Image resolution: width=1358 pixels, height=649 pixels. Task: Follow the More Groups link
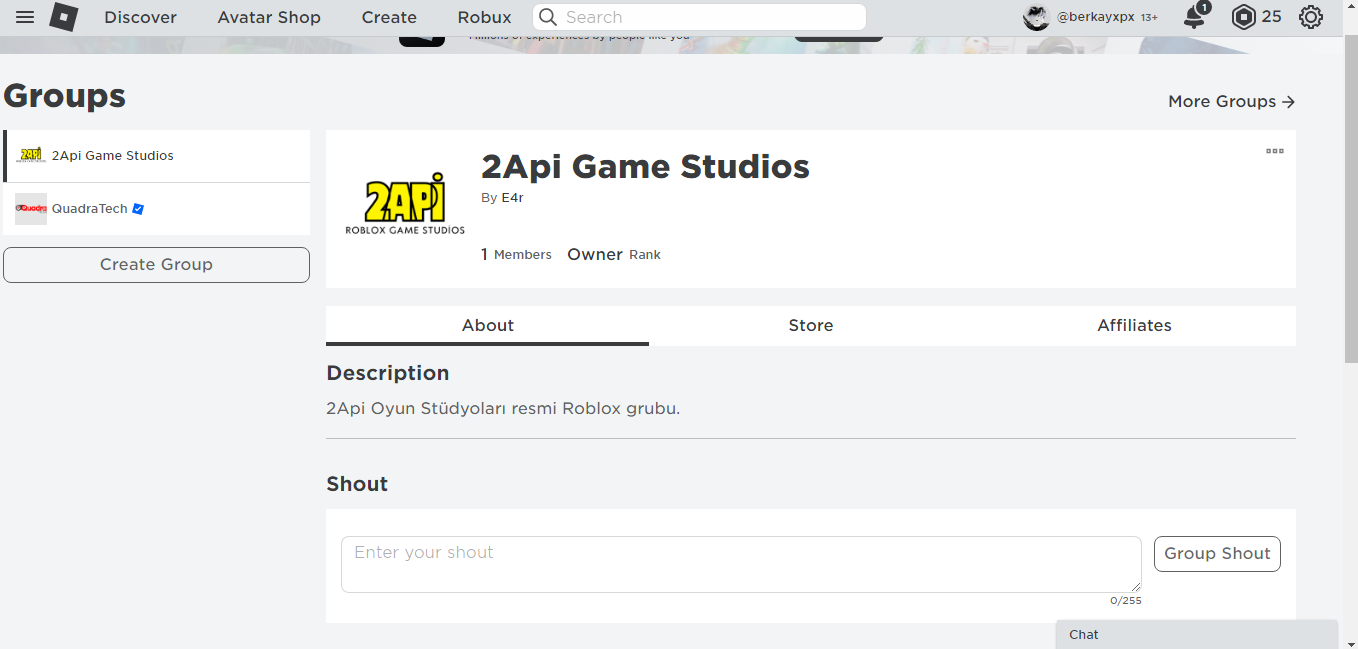(1231, 101)
